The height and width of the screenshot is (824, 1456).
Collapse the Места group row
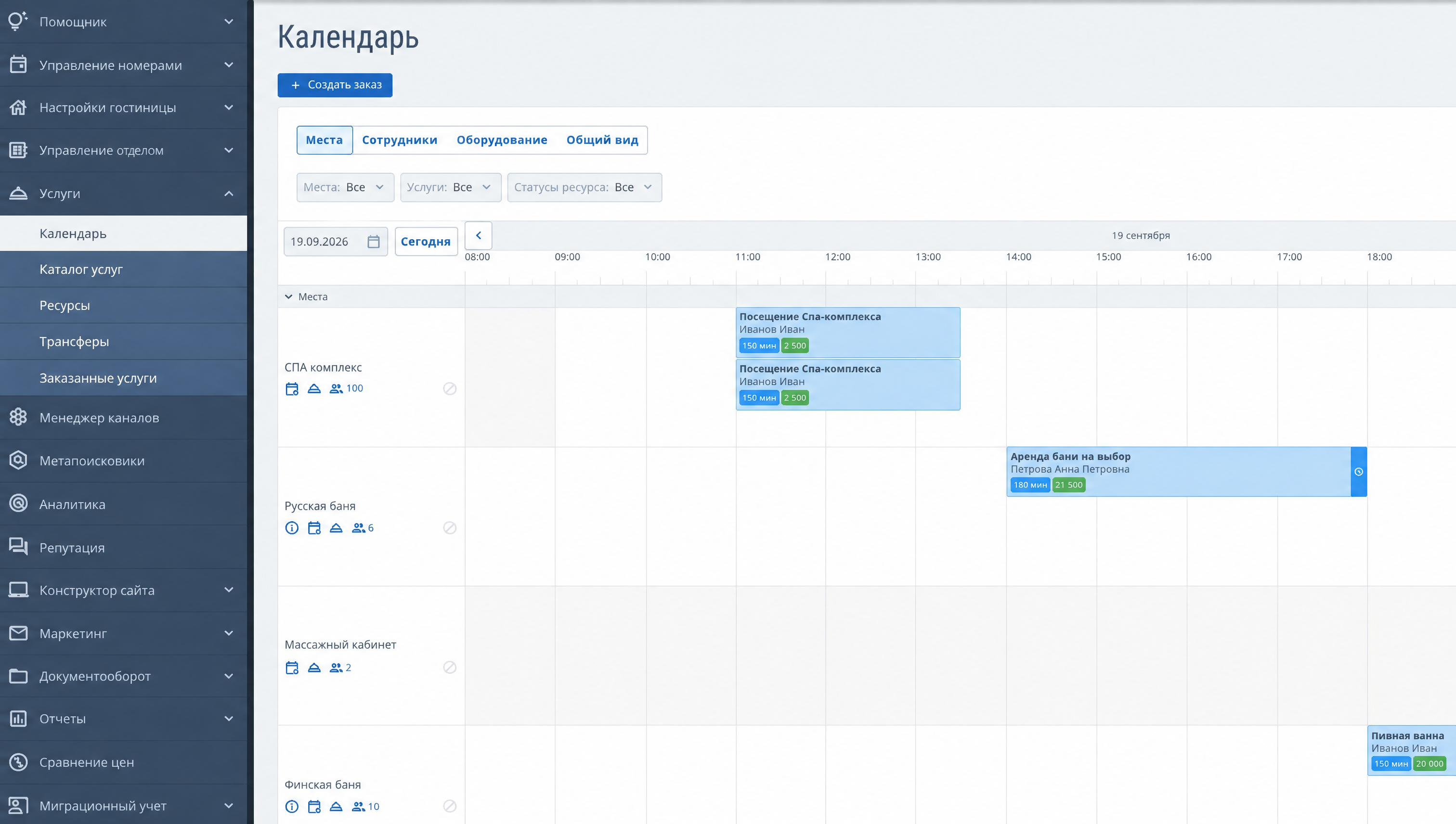pyautogui.click(x=289, y=296)
